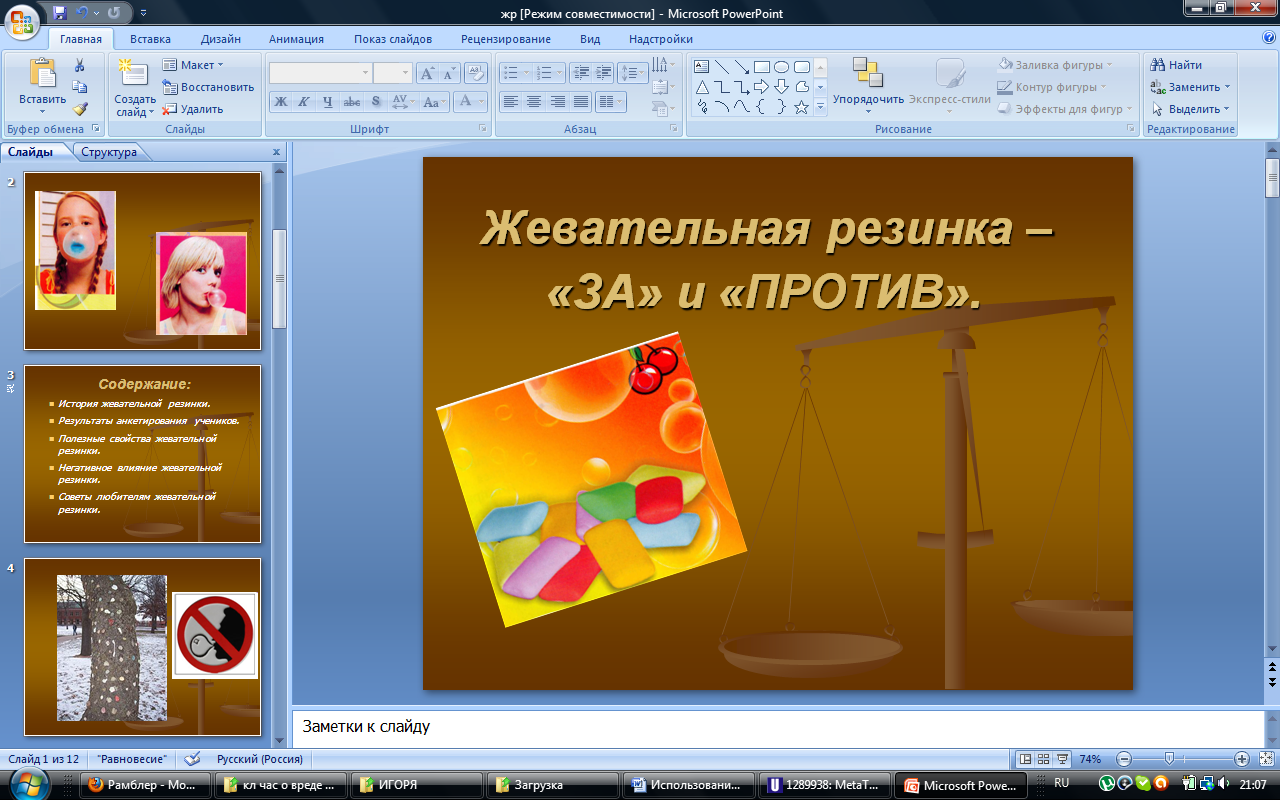Open the font color A dropdown

pos(470,102)
